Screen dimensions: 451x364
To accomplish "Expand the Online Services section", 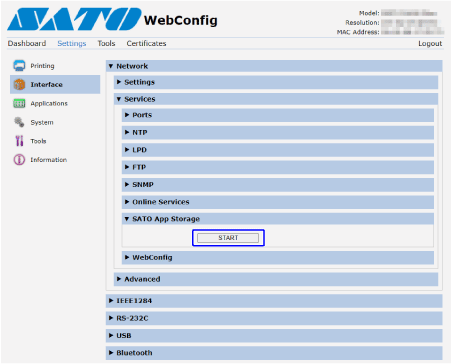I will coord(278,202).
